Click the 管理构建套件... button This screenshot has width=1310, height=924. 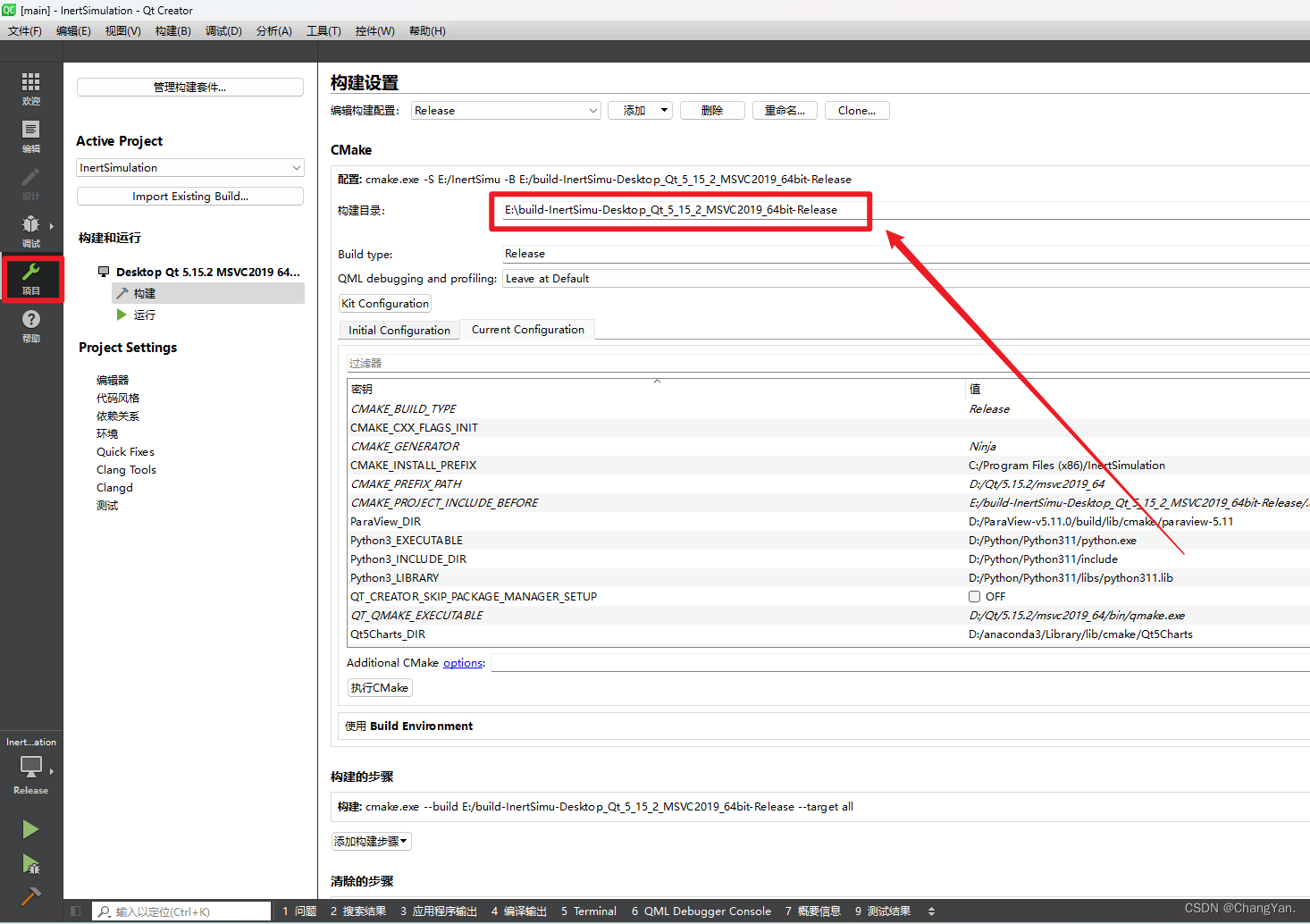coord(190,87)
